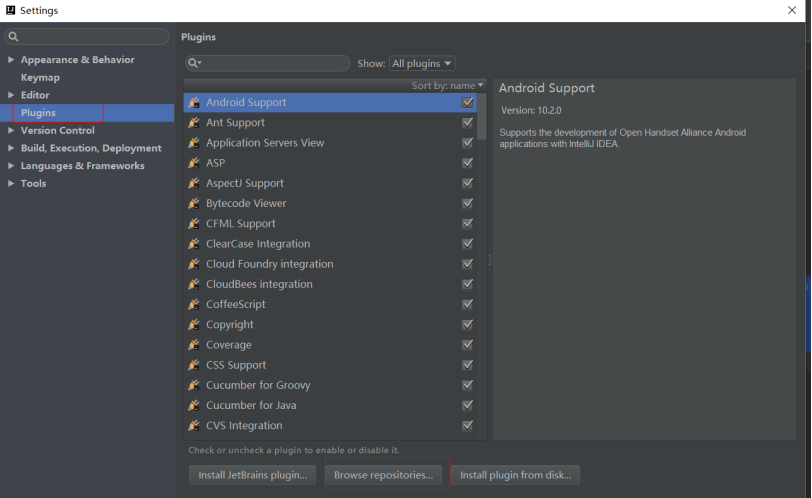Click the Bytecode Viewer plugin icon

click(194, 203)
